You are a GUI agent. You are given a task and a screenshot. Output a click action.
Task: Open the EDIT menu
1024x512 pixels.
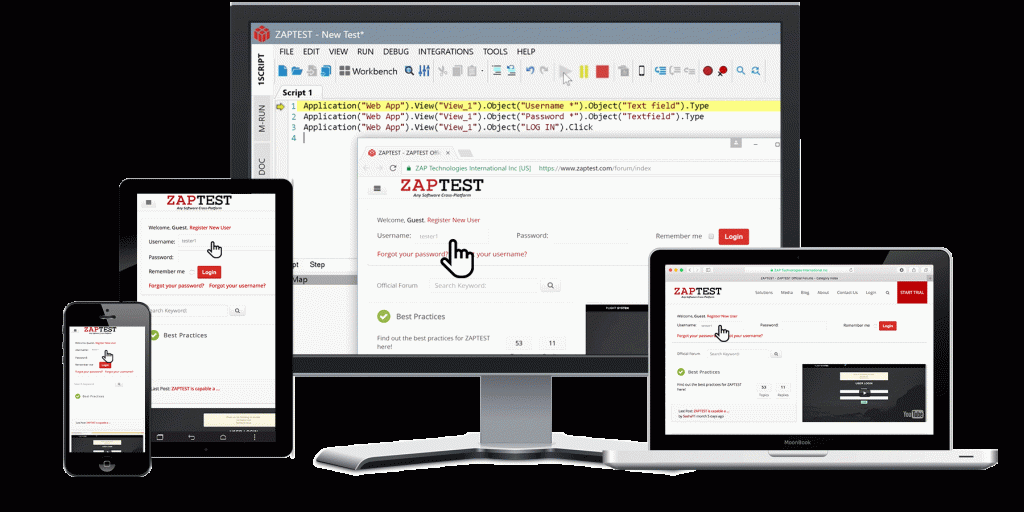(311, 52)
